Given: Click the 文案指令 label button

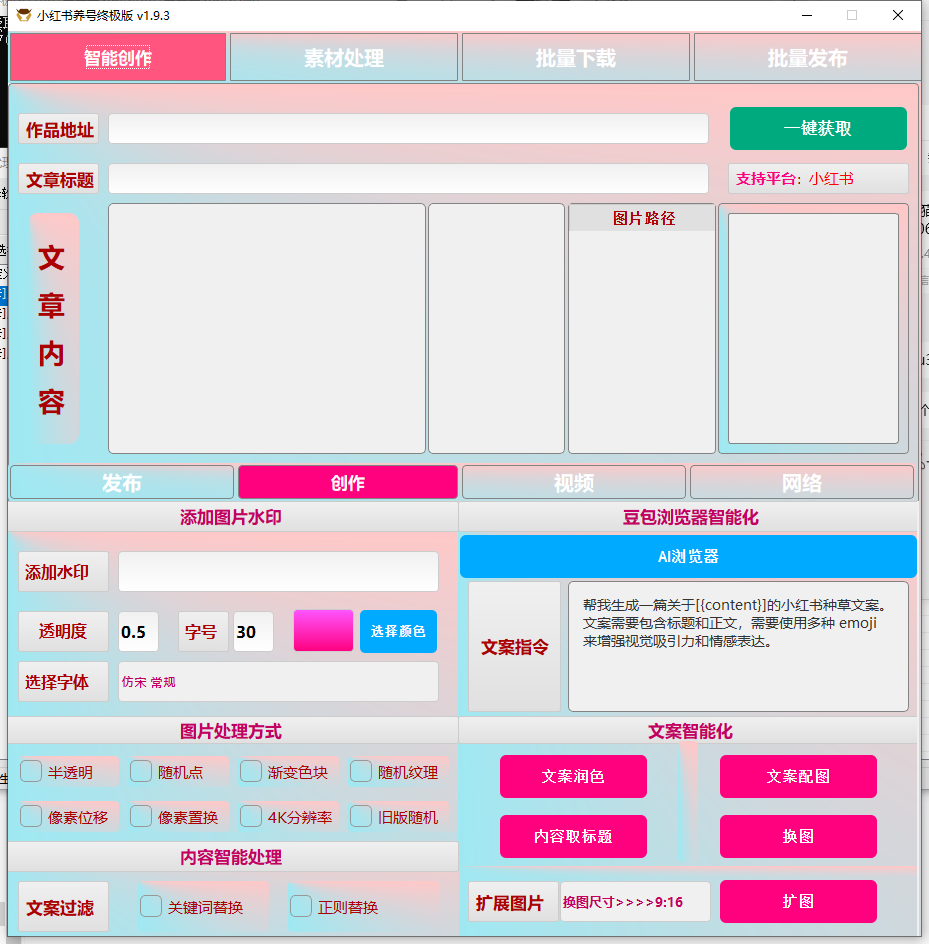Looking at the screenshot, I should coord(514,647).
